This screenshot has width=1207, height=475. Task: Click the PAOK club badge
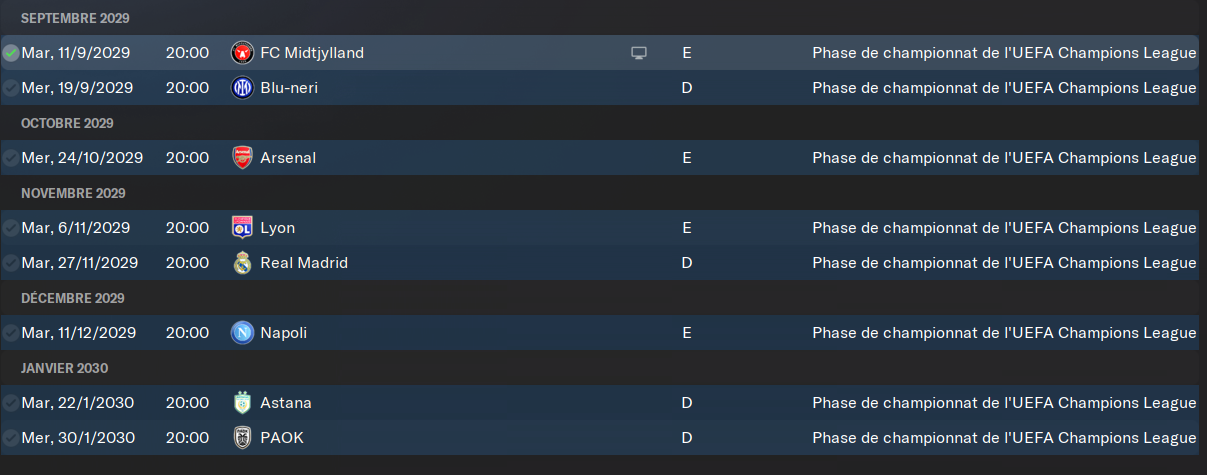coord(241,438)
